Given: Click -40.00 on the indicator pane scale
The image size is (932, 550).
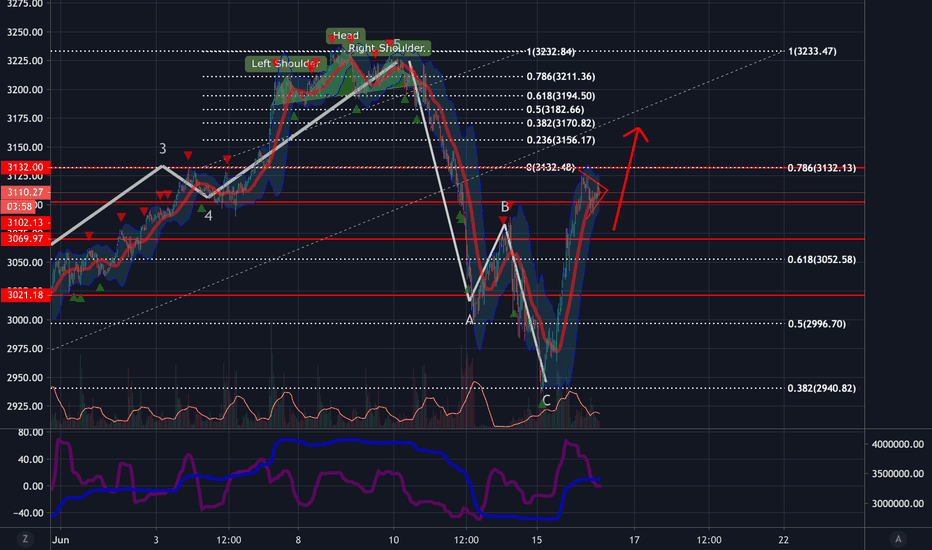Looking at the screenshot, I should (x=29, y=513).
